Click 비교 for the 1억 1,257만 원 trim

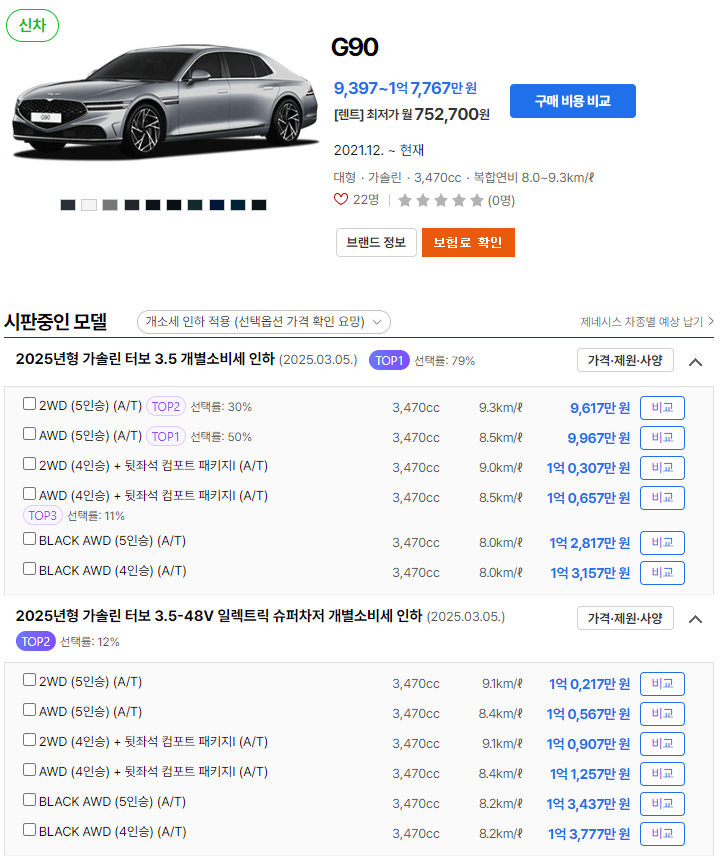click(x=662, y=774)
